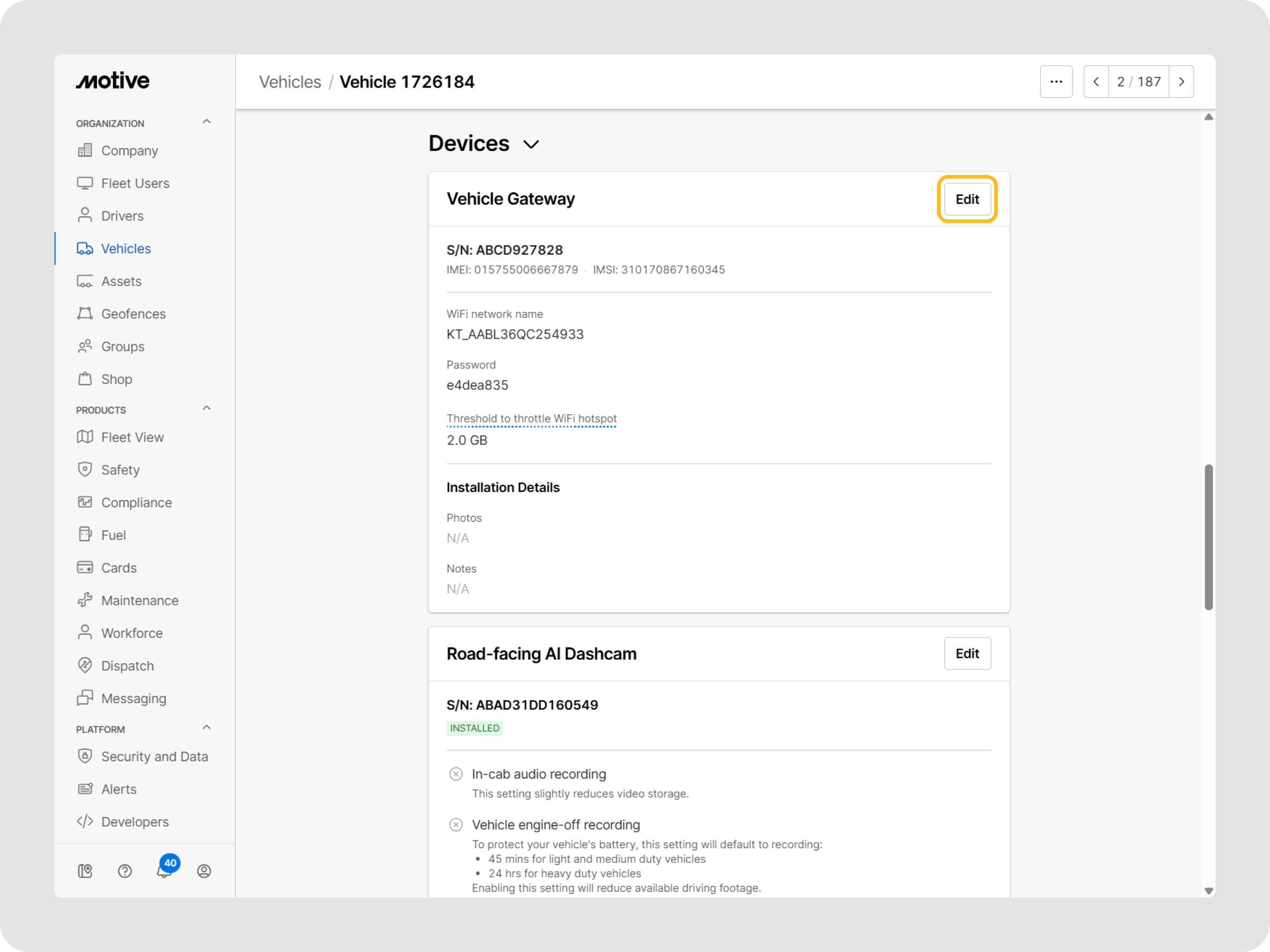Collapse the Organization sidebar section
Screen dimensions: 1270x952
point(207,121)
